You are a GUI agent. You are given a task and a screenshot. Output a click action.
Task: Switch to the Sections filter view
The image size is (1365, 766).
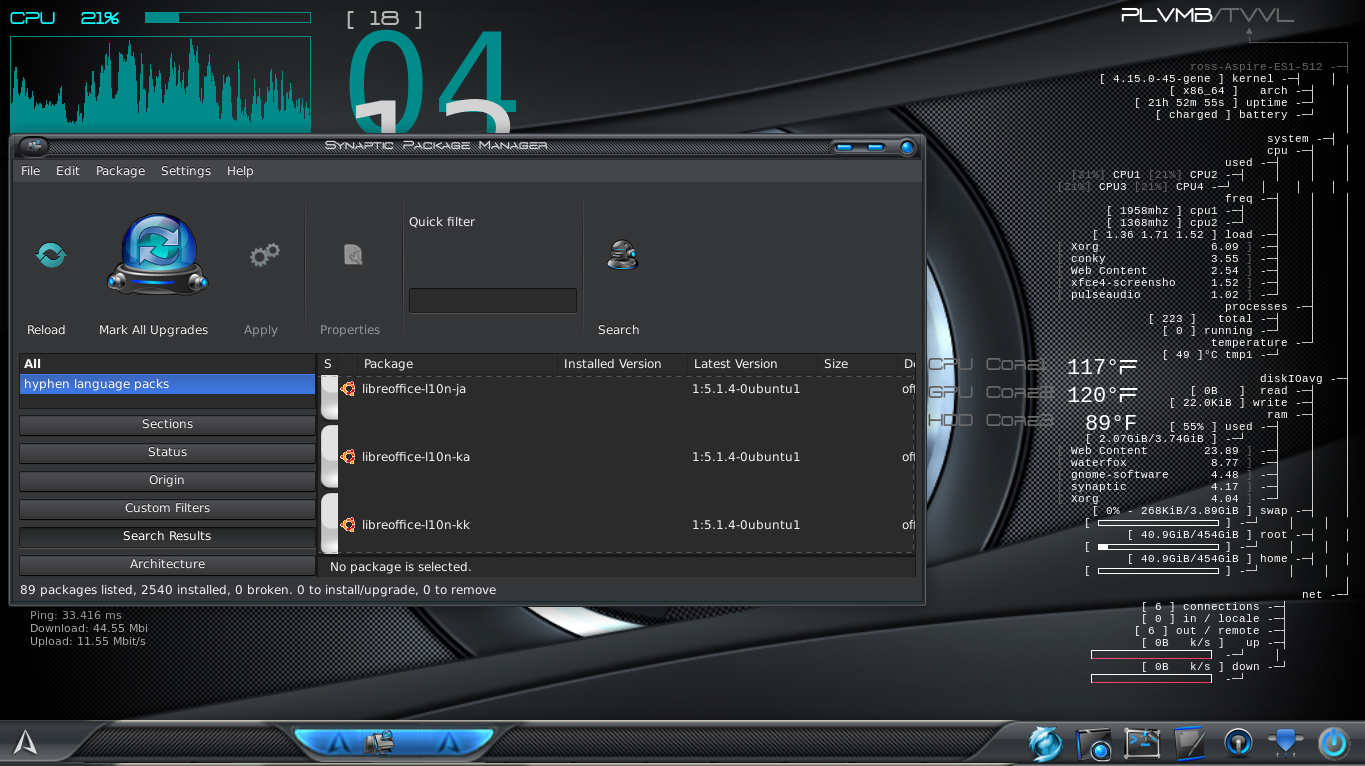(167, 424)
